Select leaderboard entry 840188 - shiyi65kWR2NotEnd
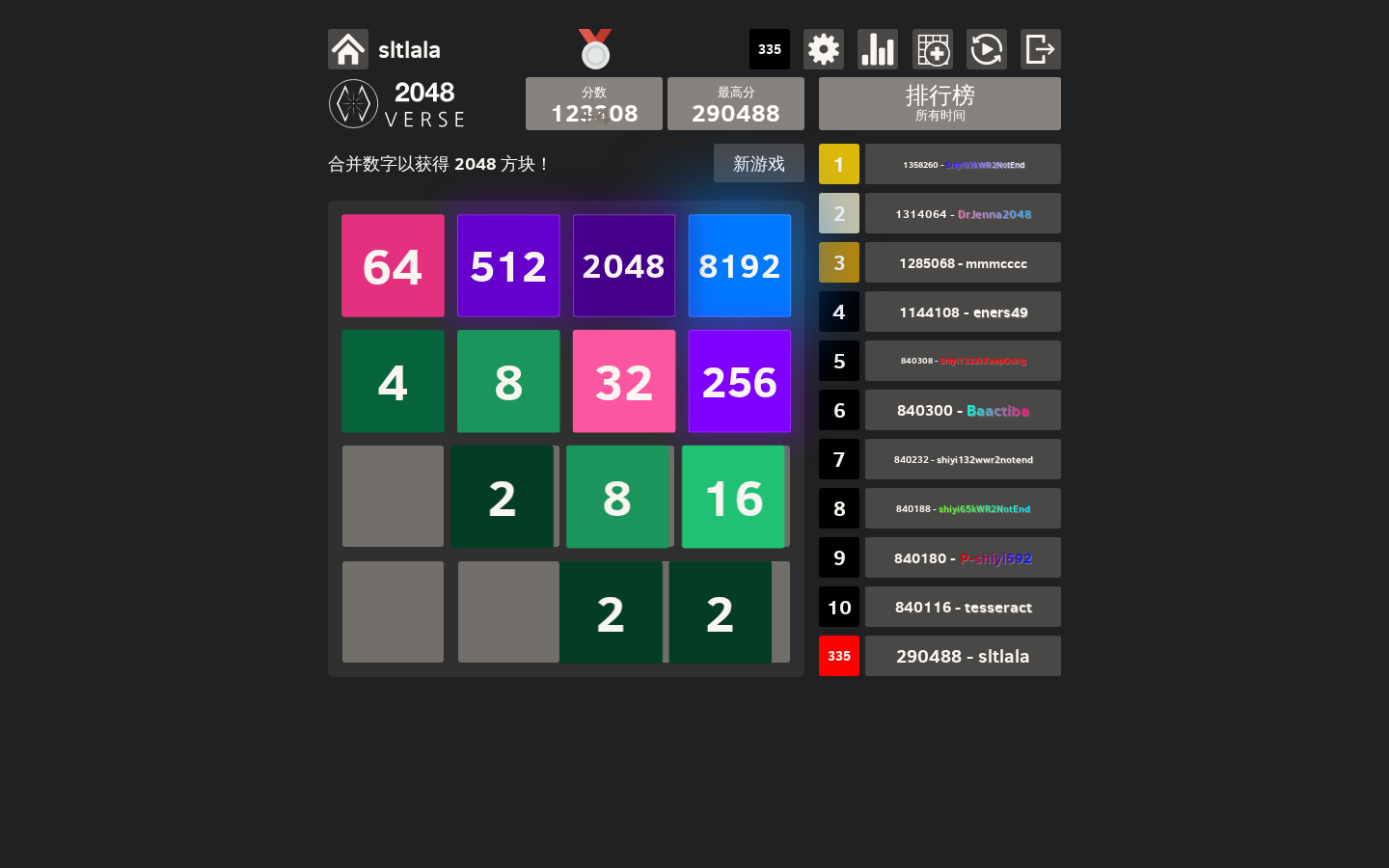The width and height of the screenshot is (1389, 868). click(x=963, y=508)
